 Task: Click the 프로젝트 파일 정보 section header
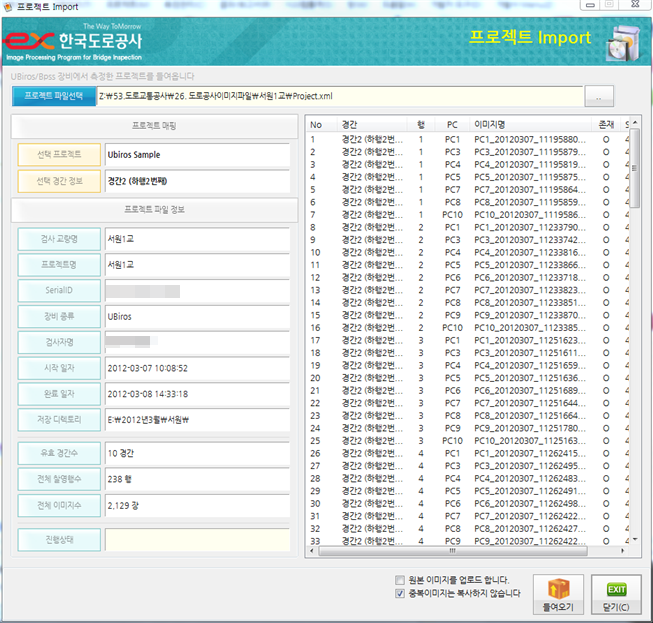click(x=155, y=209)
